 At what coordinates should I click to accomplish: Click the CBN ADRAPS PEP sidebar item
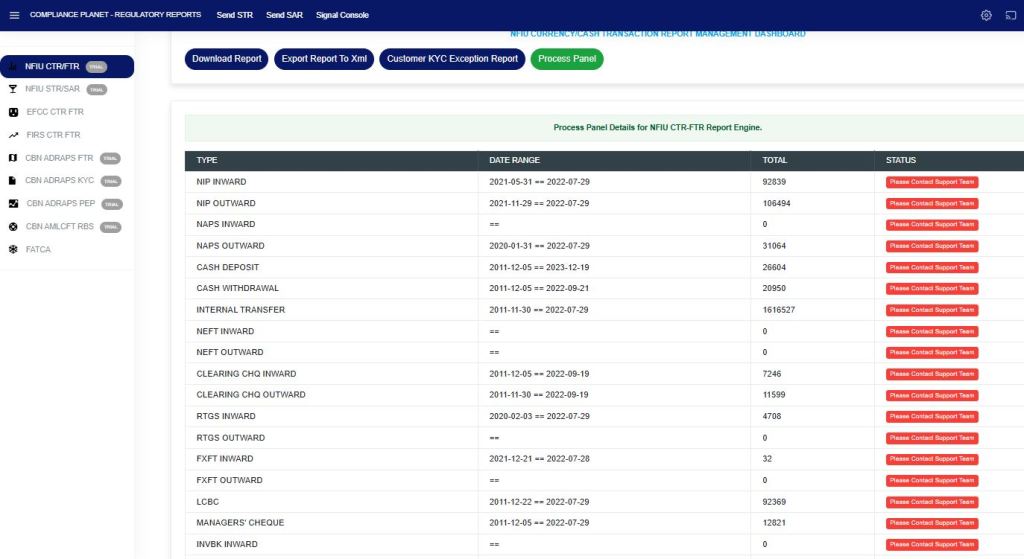click(x=60, y=204)
